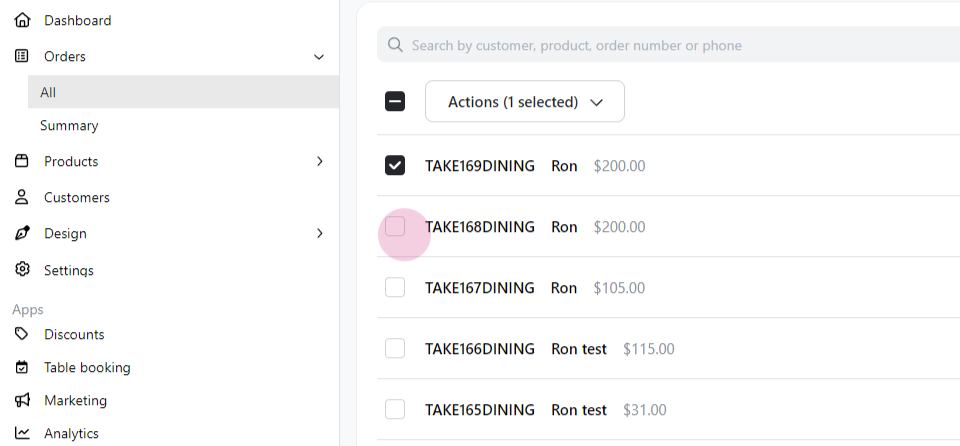Click the Settings gear icon

point(22,270)
